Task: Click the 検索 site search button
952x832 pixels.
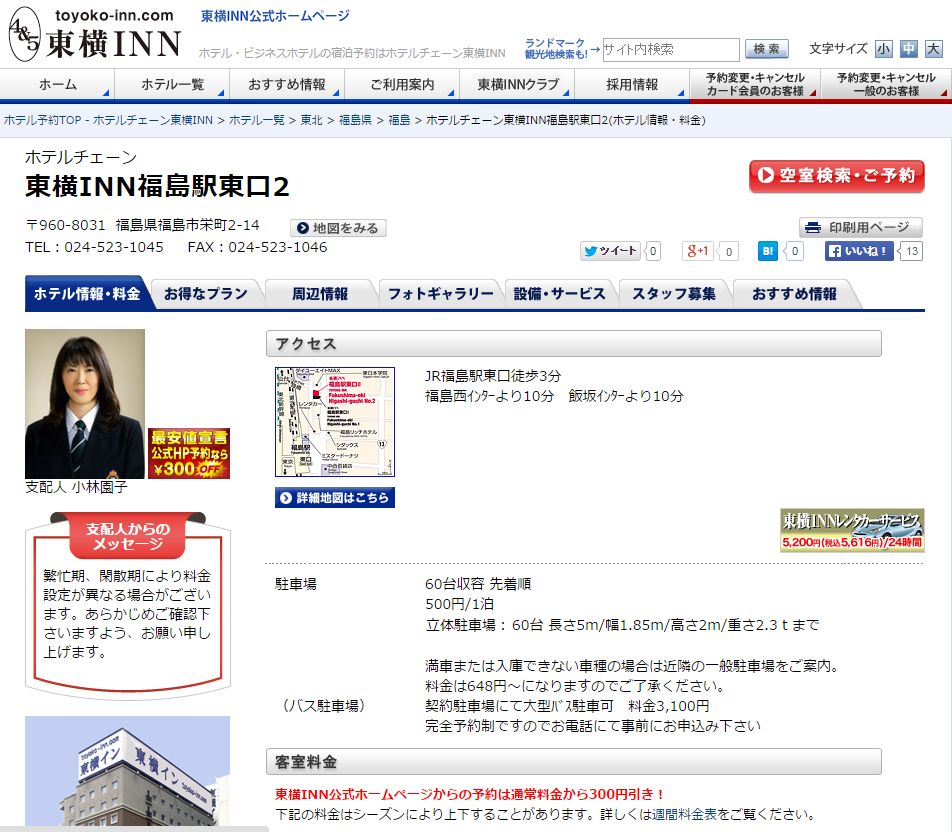Action: coord(767,49)
